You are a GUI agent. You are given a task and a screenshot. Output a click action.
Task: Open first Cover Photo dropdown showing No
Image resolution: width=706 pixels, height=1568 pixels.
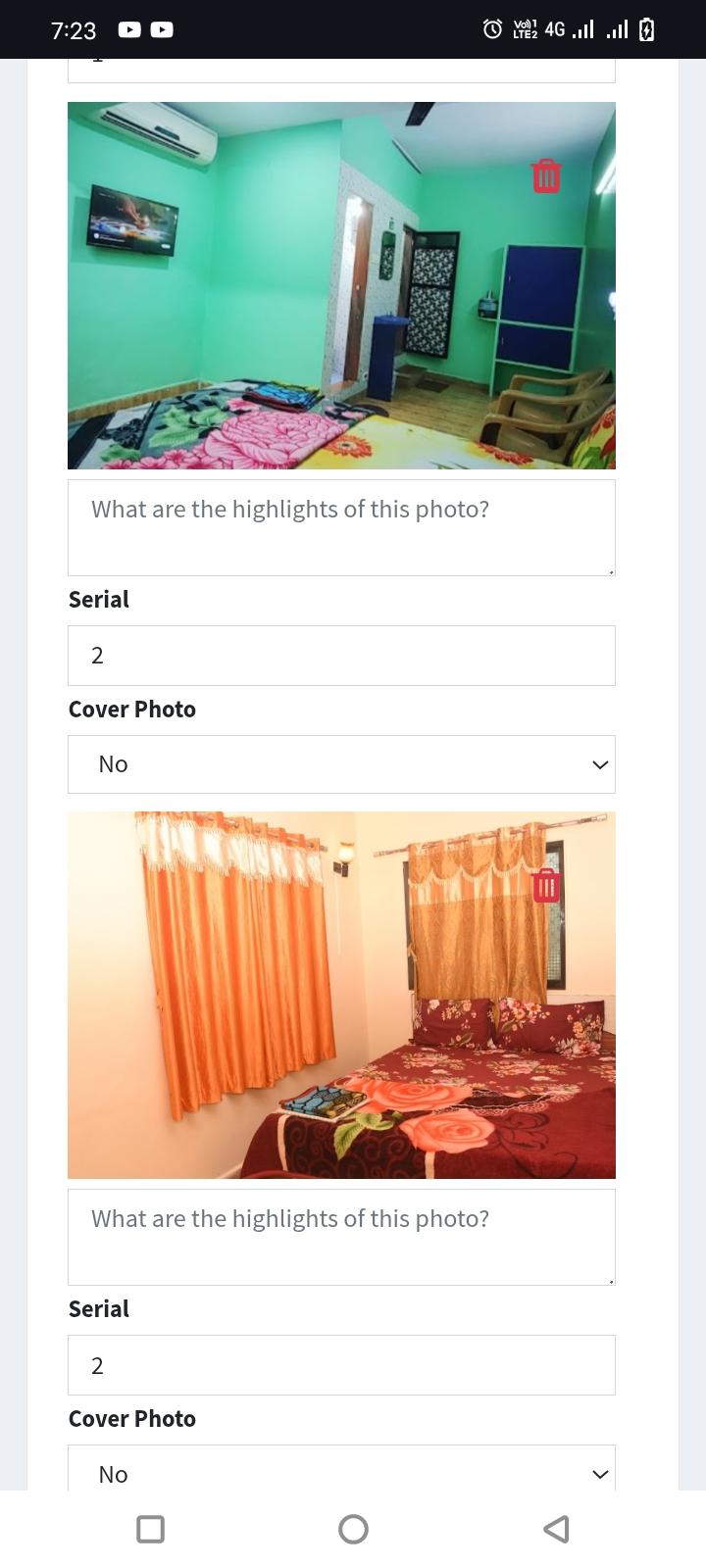point(341,764)
